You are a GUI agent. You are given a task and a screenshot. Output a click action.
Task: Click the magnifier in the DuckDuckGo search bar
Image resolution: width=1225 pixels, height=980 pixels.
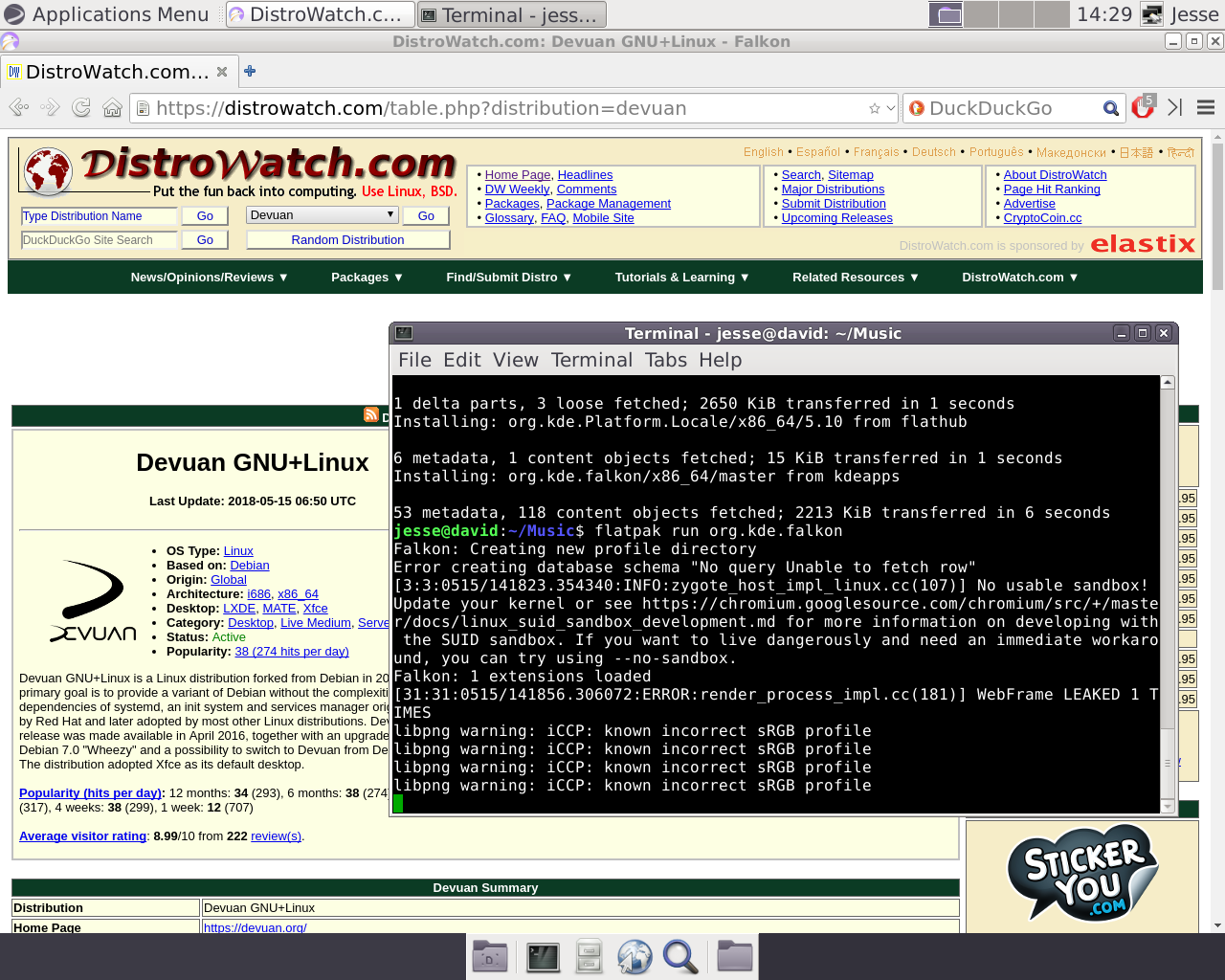(1110, 108)
